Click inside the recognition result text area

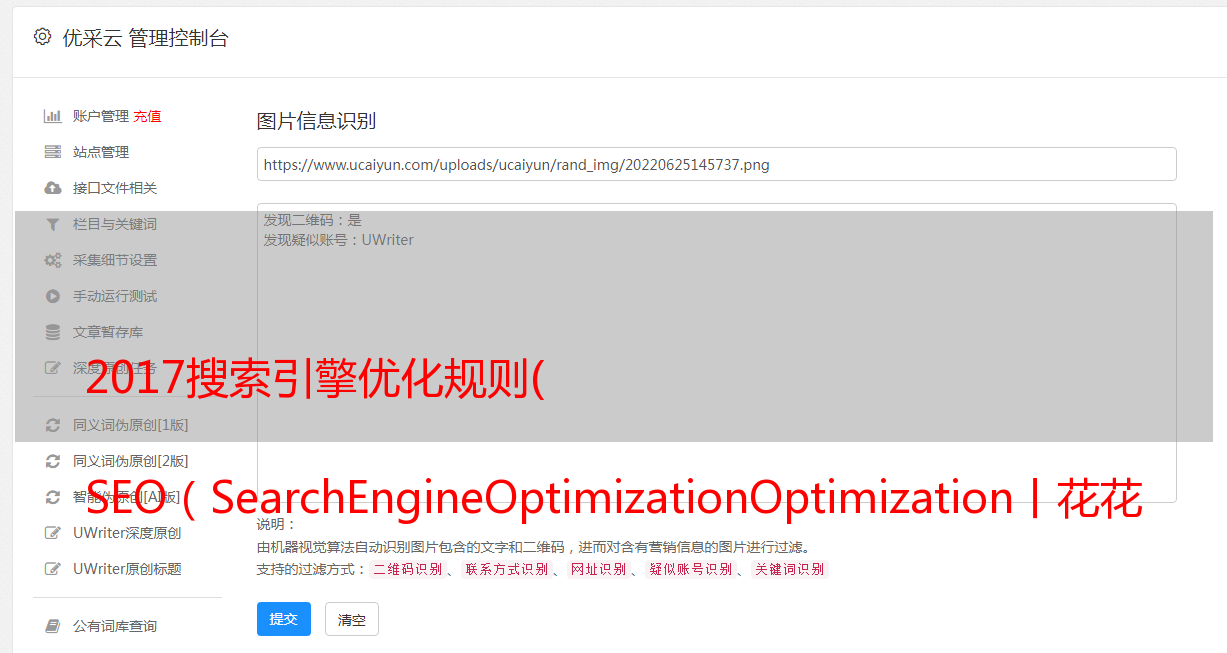[x=716, y=352]
